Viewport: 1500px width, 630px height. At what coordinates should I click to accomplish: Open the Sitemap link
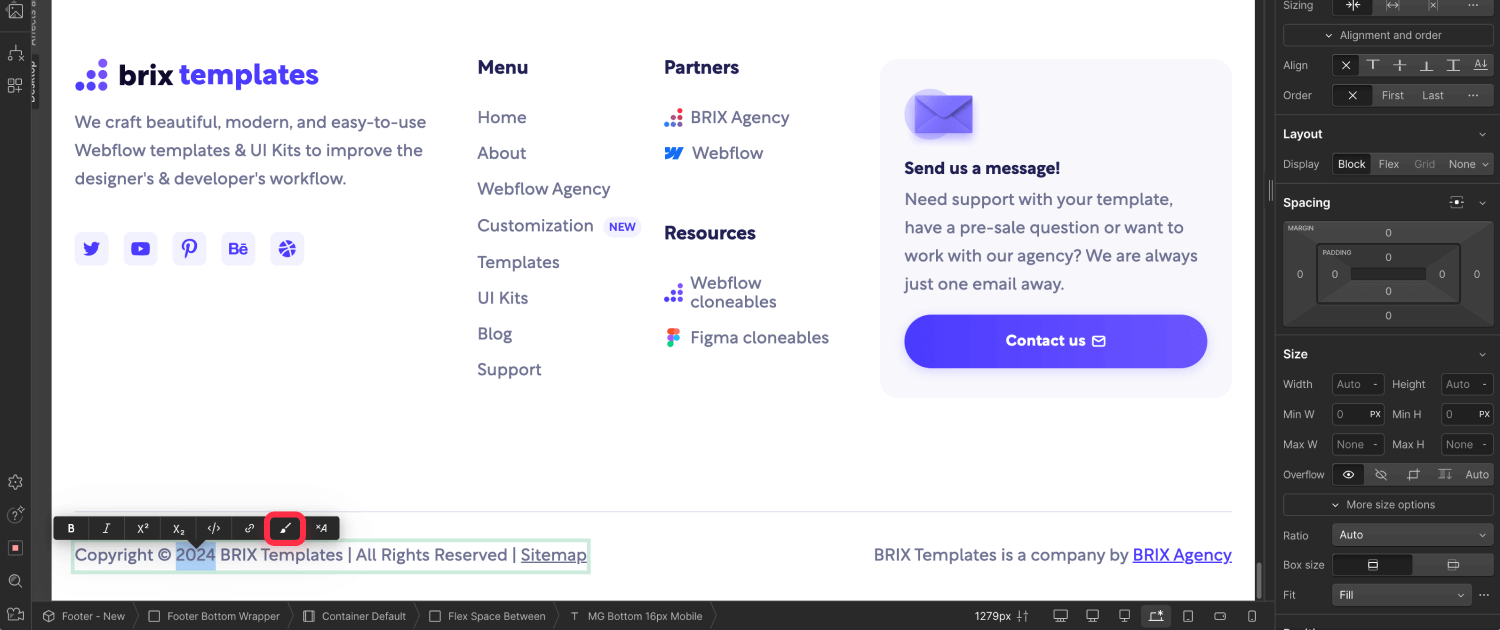[x=553, y=555]
